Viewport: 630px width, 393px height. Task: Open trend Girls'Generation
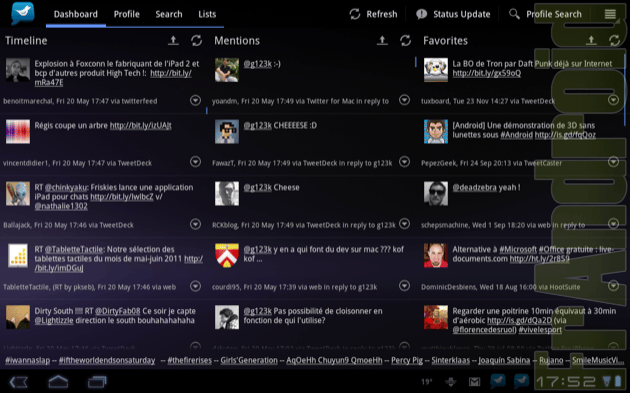coord(249,360)
